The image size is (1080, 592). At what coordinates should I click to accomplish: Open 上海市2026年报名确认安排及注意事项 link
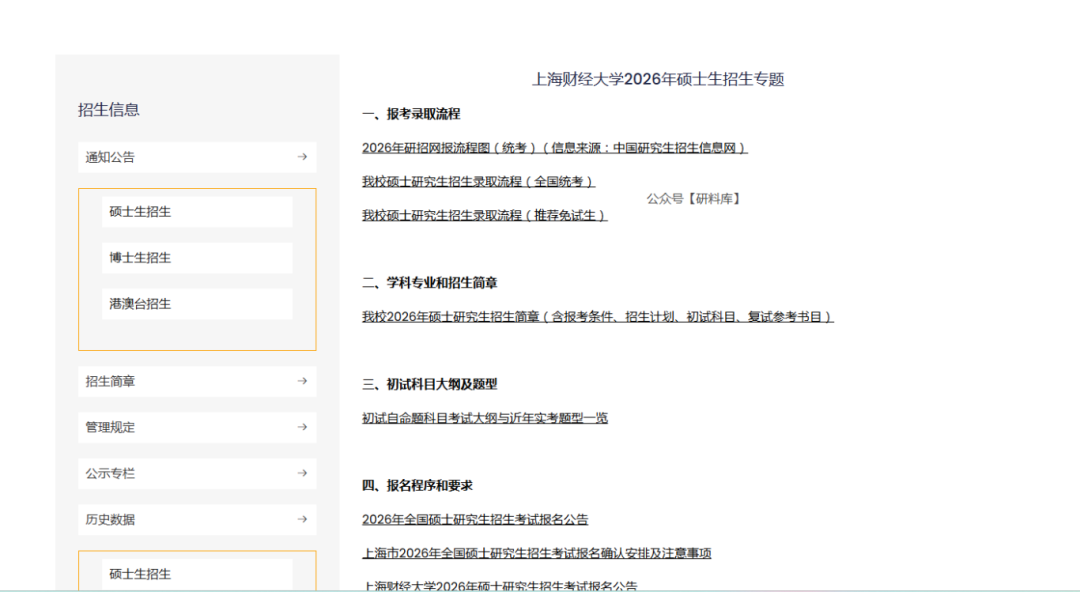pos(536,553)
